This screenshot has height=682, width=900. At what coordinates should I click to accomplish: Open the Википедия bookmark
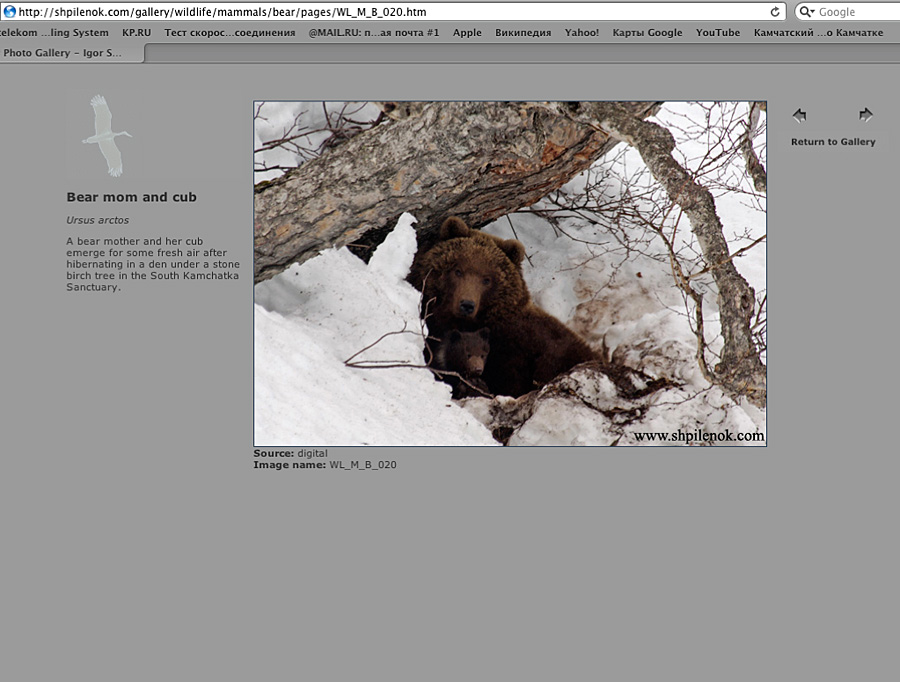[x=523, y=33]
